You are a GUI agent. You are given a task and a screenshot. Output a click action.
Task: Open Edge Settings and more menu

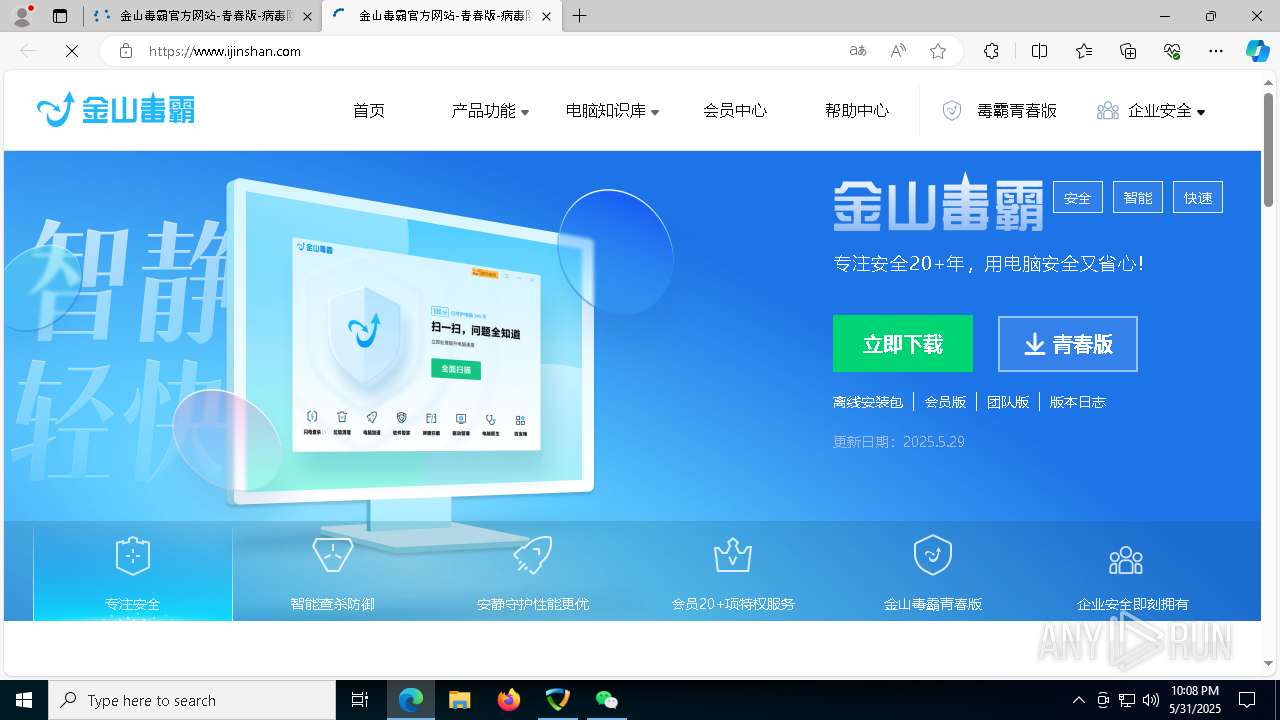[x=1216, y=51]
